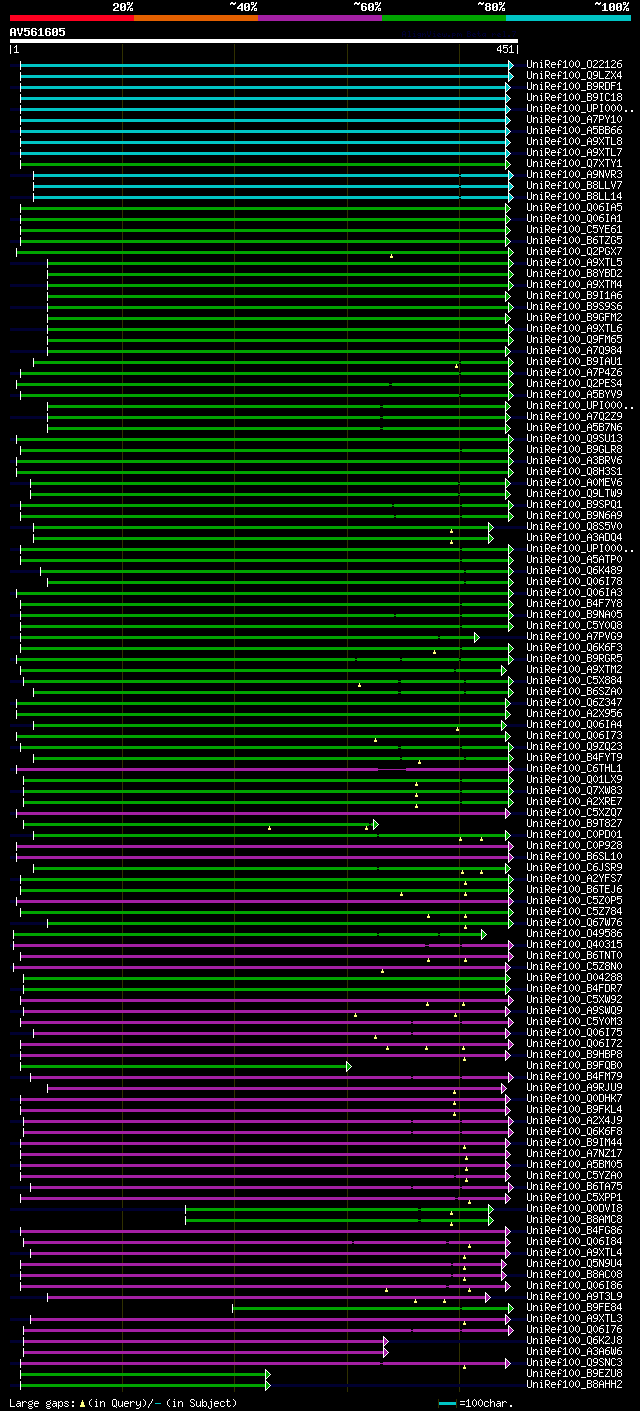The width and height of the screenshot is (640, 1411).
Task: Click the green ~80% identity legend segment
Action: (444, 17)
